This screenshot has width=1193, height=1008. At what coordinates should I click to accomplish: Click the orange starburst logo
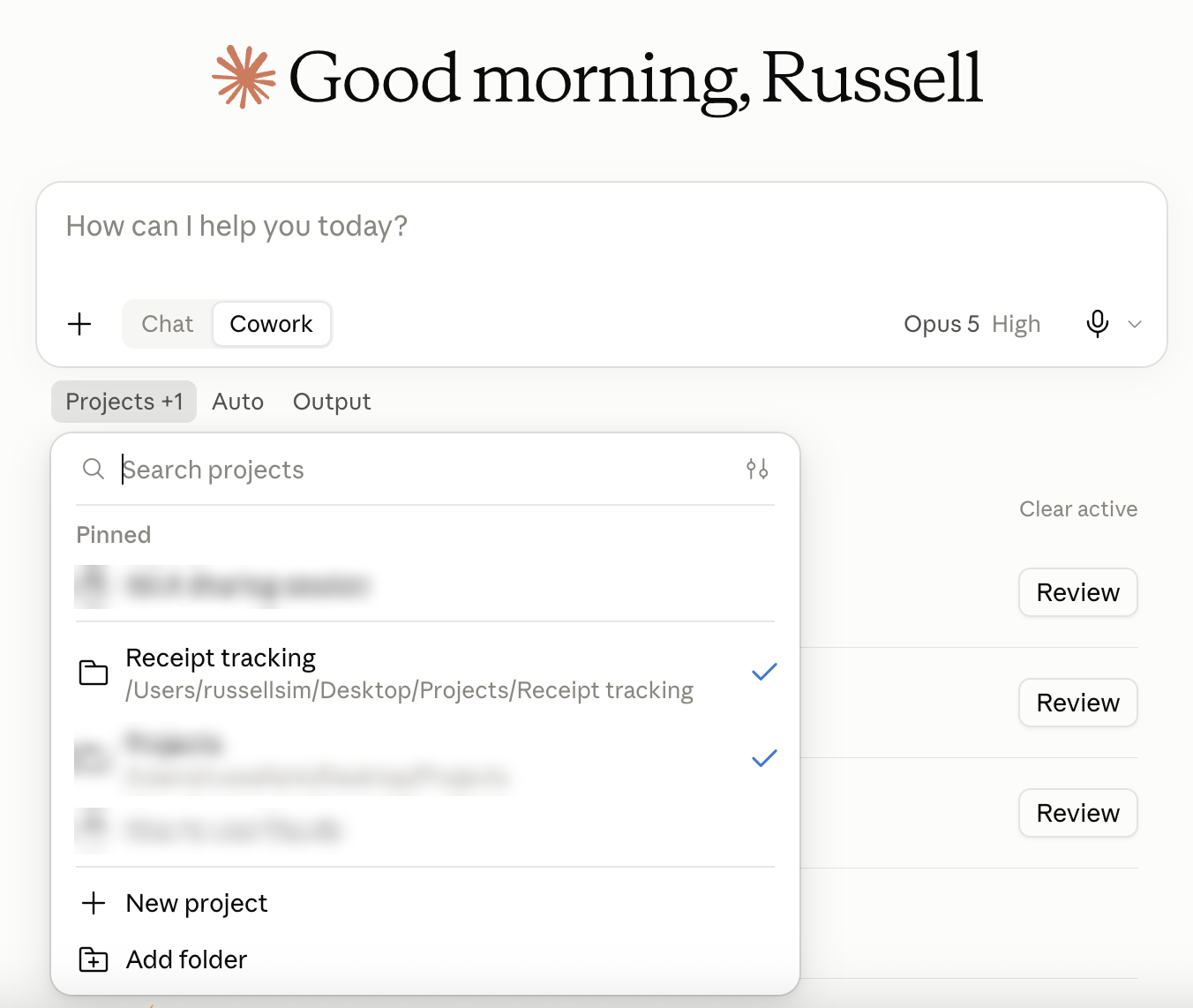click(x=244, y=77)
